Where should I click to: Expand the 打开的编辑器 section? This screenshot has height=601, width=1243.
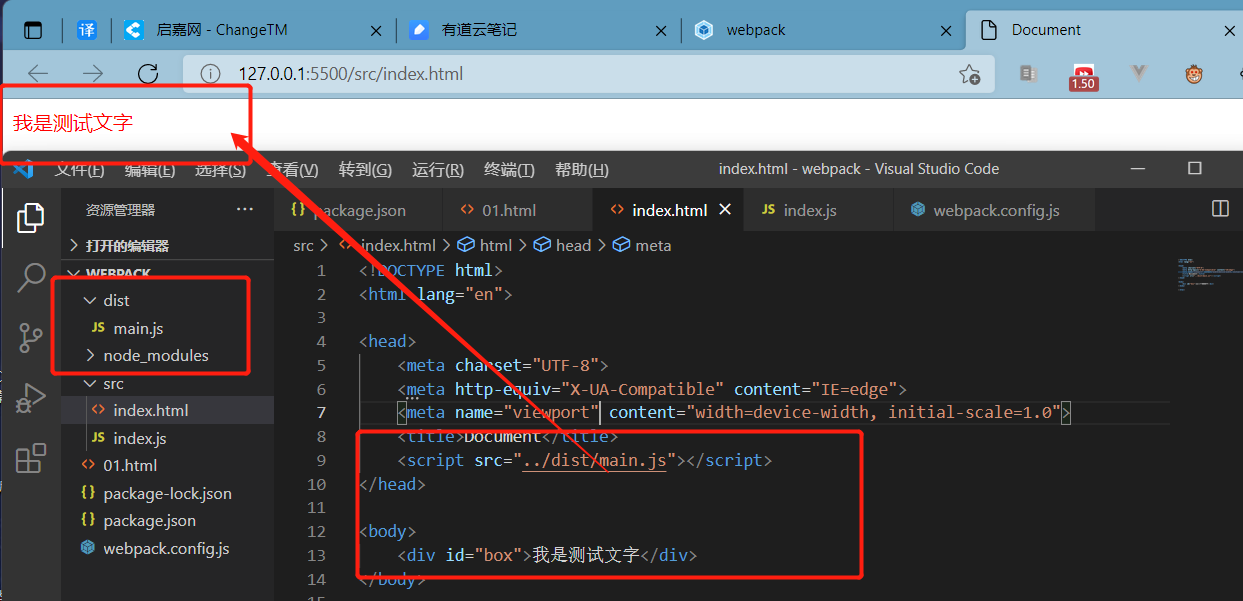(x=167, y=245)
